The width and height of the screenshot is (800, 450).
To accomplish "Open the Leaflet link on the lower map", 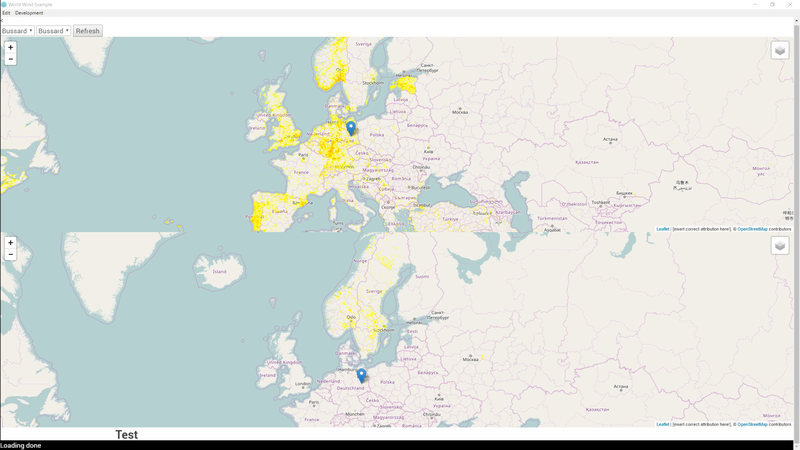I will coord(663,424).
